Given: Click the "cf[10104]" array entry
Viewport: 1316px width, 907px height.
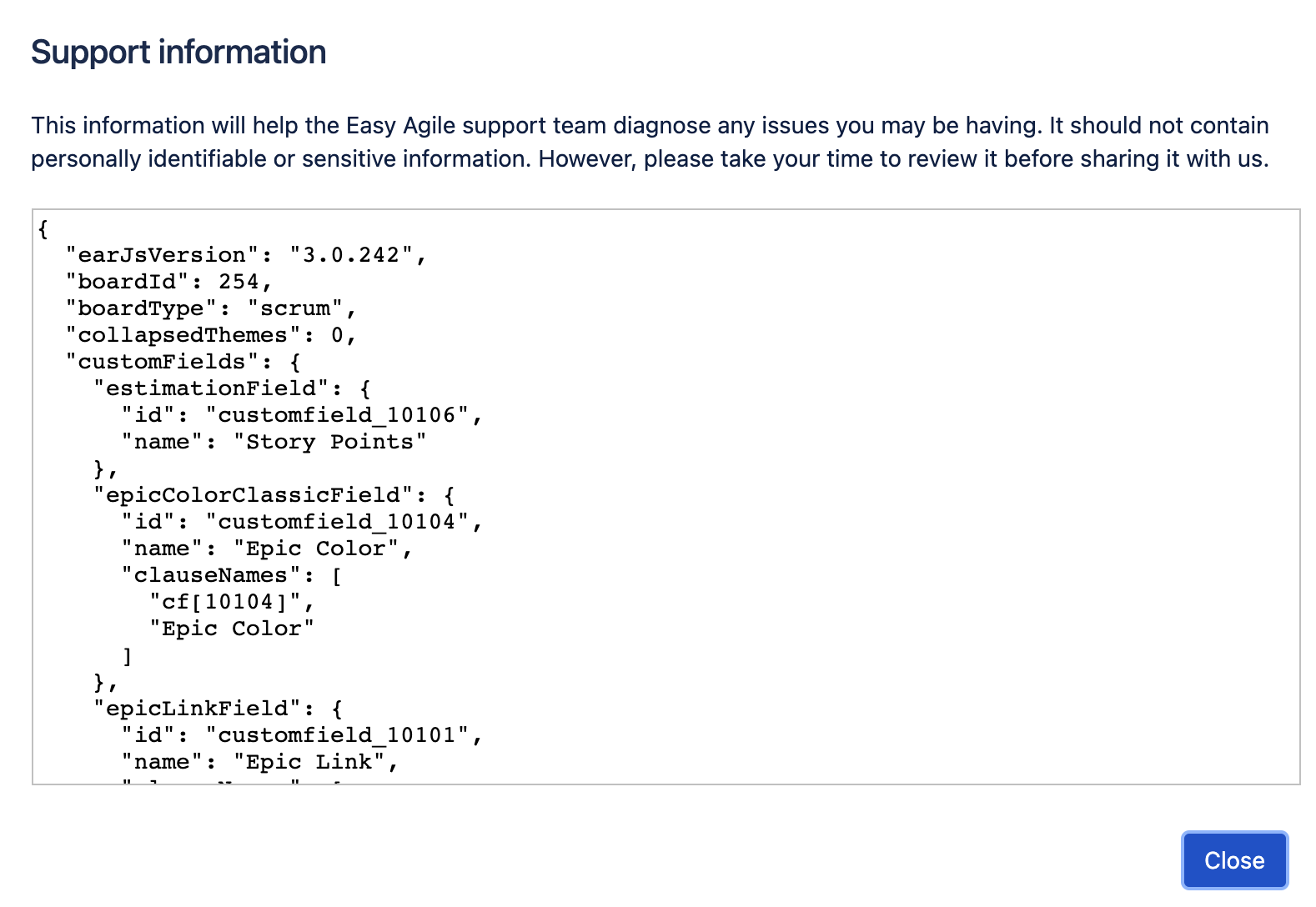Looking at the screenshot, I should tap(225, 602).
